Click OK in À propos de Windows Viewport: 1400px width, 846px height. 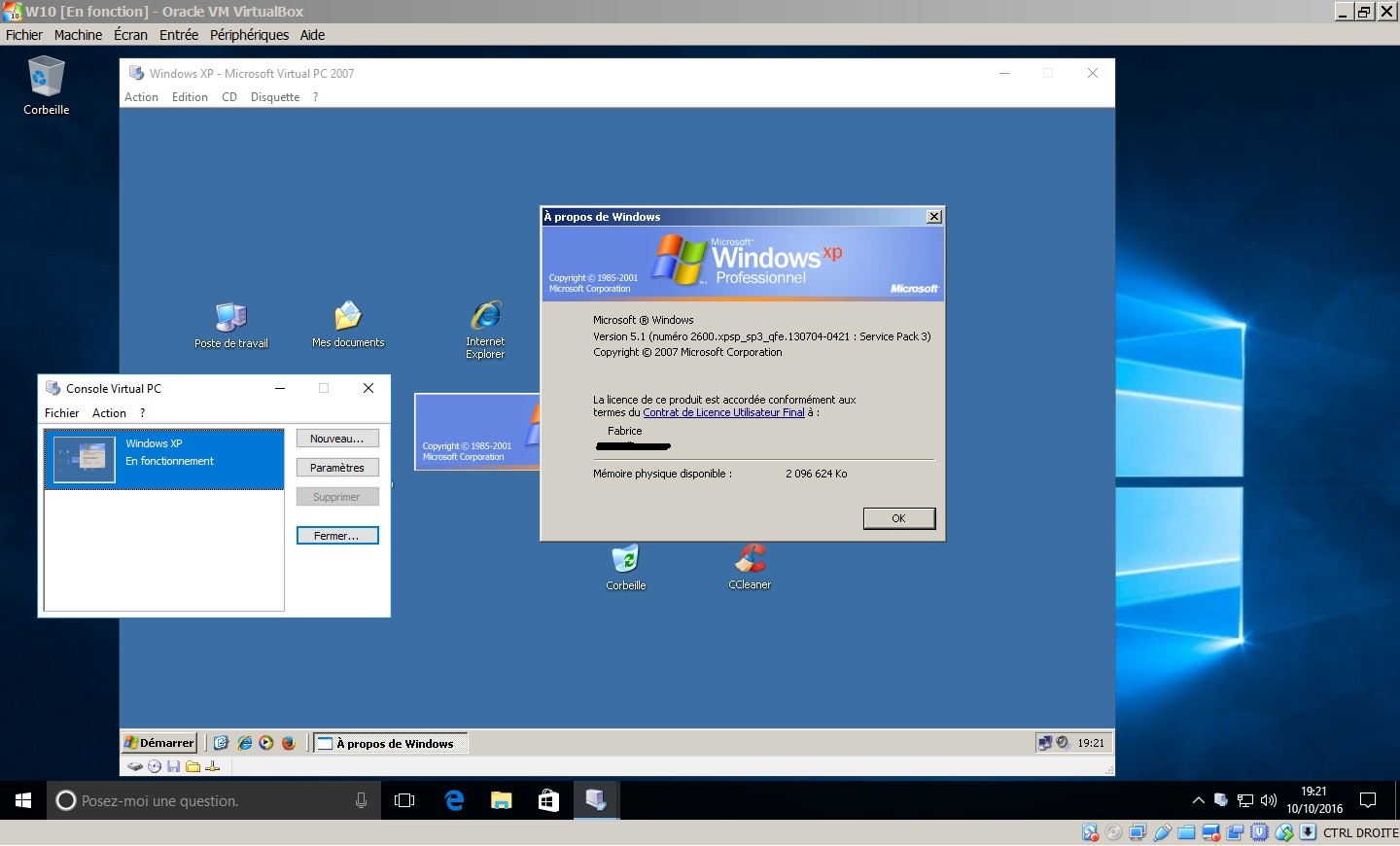[x=898, y=518]
